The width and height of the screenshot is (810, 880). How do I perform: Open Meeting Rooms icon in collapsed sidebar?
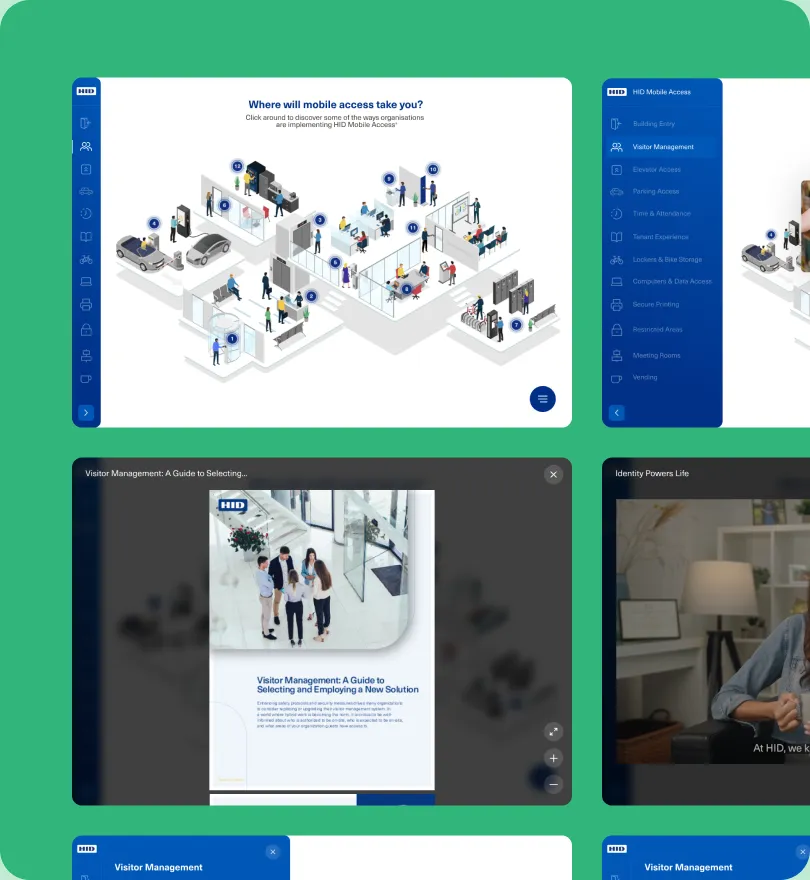[86, 355]
